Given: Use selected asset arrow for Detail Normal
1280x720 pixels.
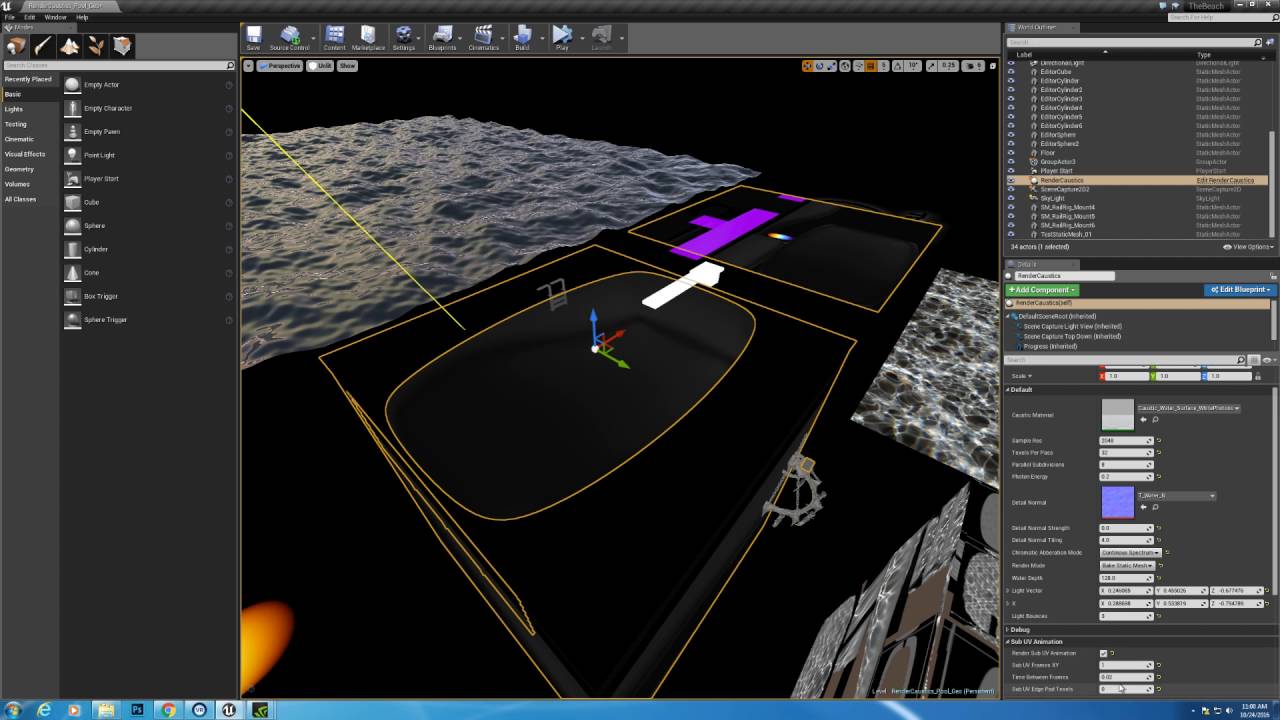Looking at the screenshot, I should click(x=1143, y=507).
